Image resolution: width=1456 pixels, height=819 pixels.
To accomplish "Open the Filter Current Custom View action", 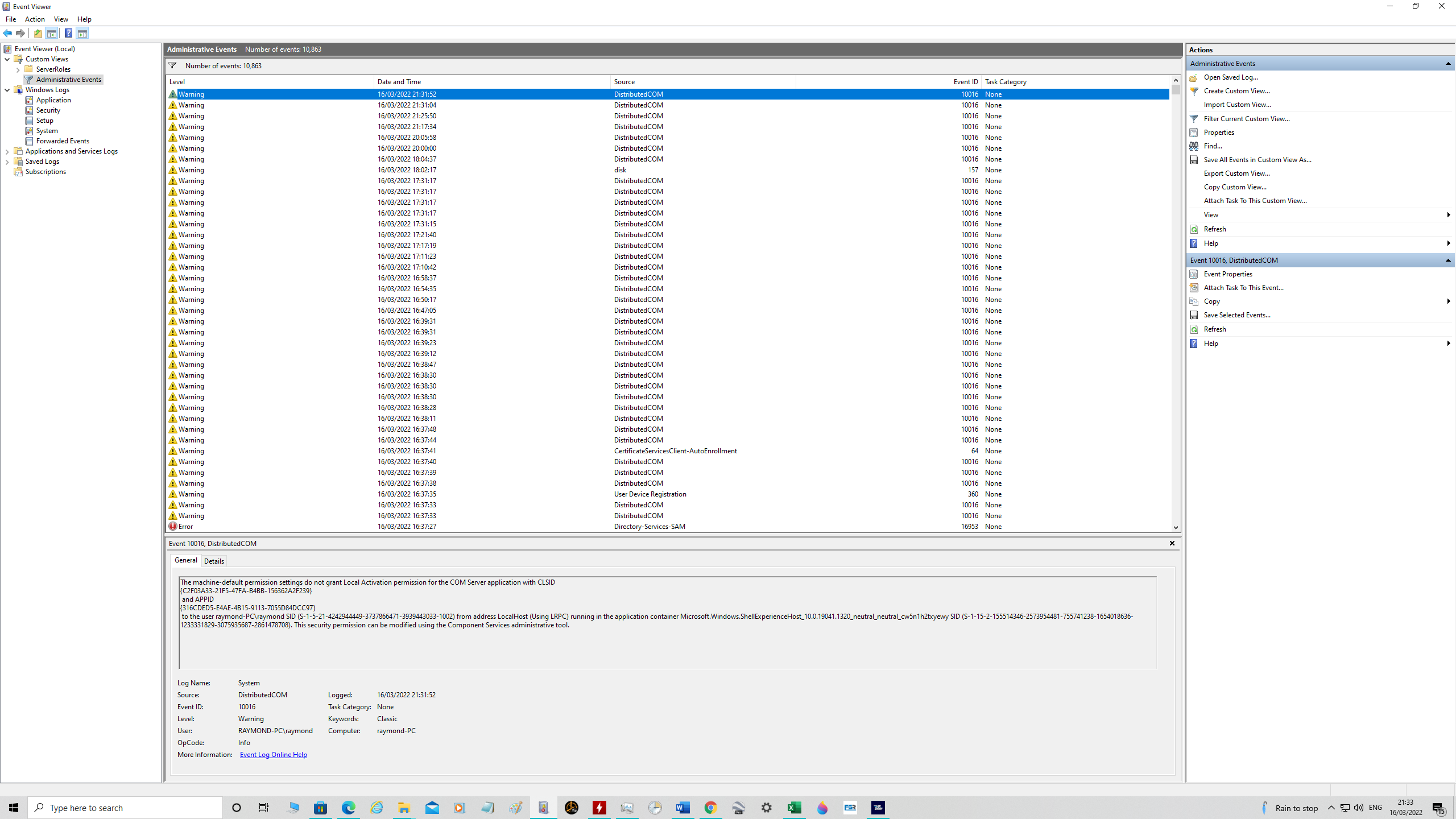I will click(1246, 118).
